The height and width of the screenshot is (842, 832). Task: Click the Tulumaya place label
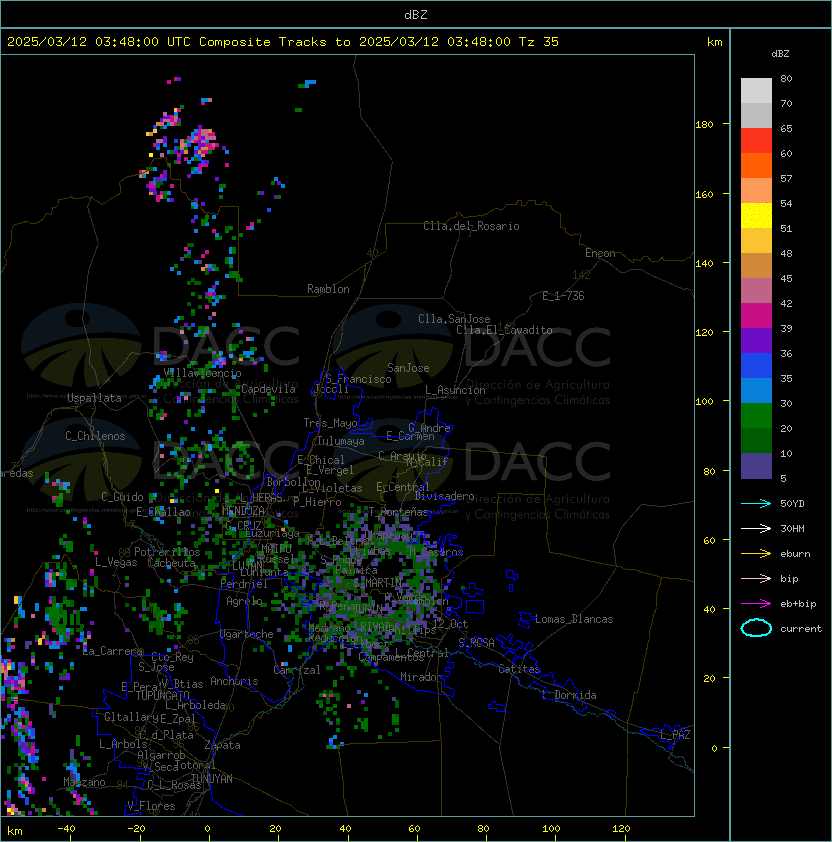(x=341, y=441)
